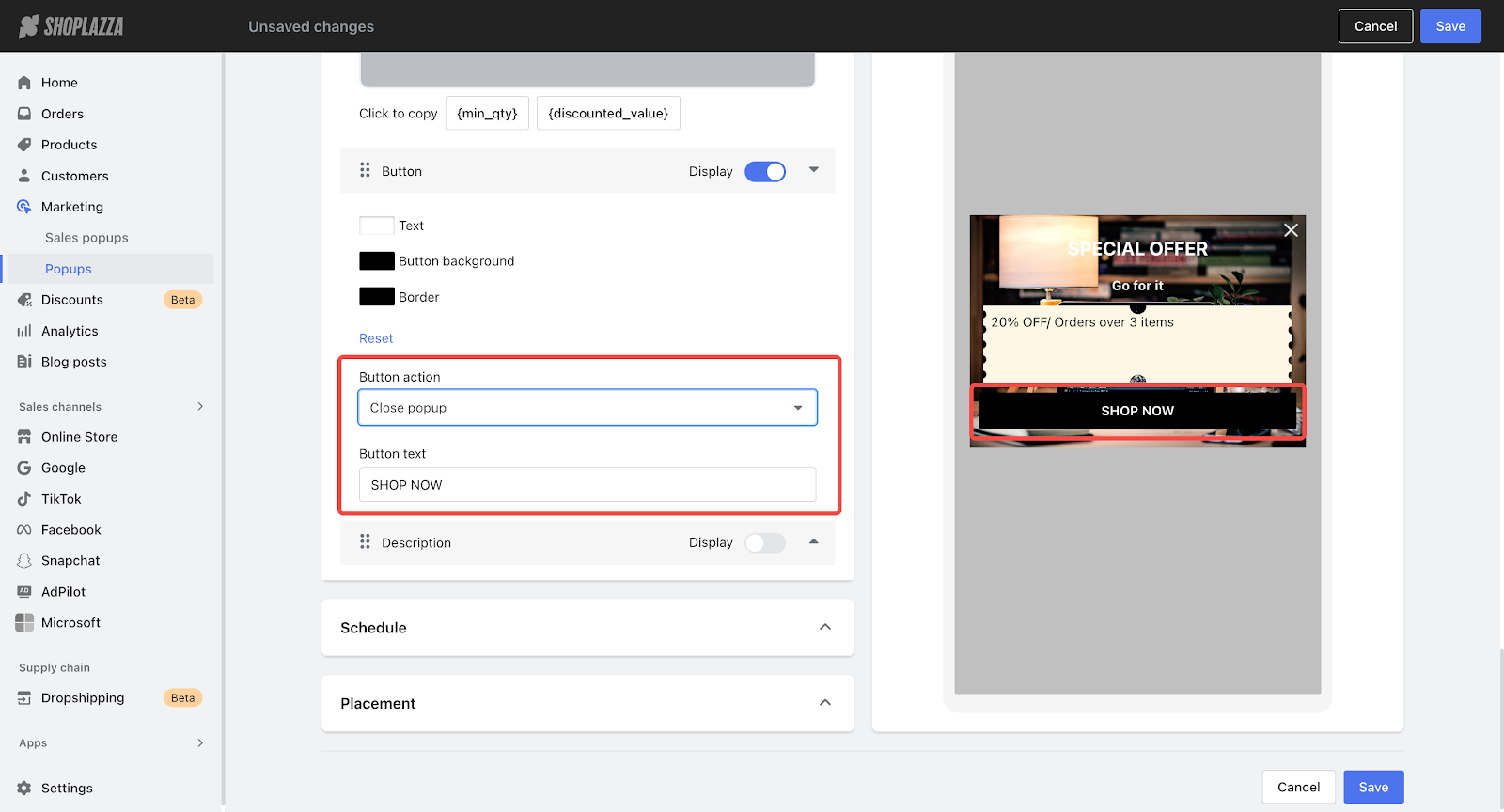The image size is (1504, 812).
Task: Click the Shoplazza logo
Action: 71,26
